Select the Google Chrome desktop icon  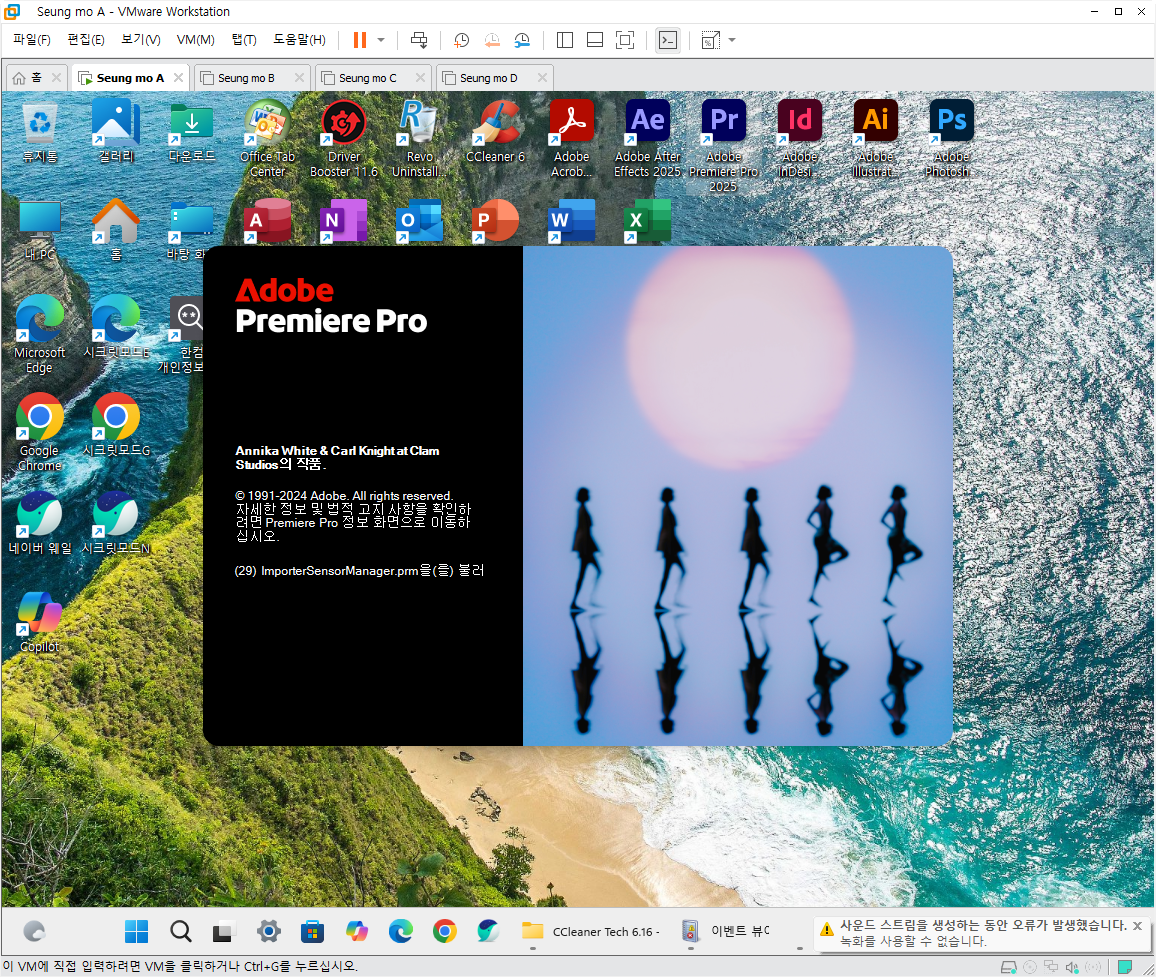40,432
